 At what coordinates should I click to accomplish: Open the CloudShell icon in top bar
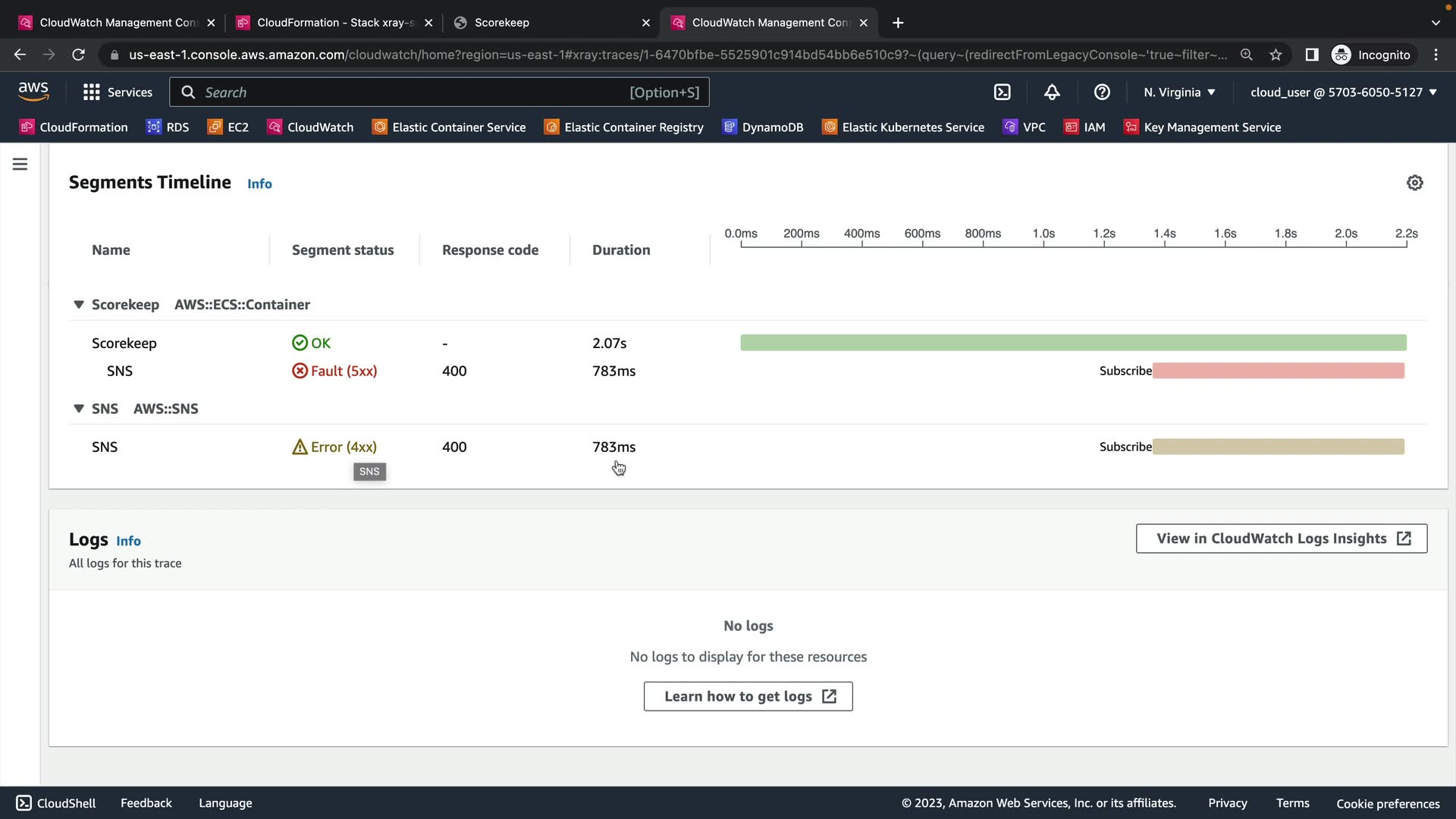point(1002,93)
